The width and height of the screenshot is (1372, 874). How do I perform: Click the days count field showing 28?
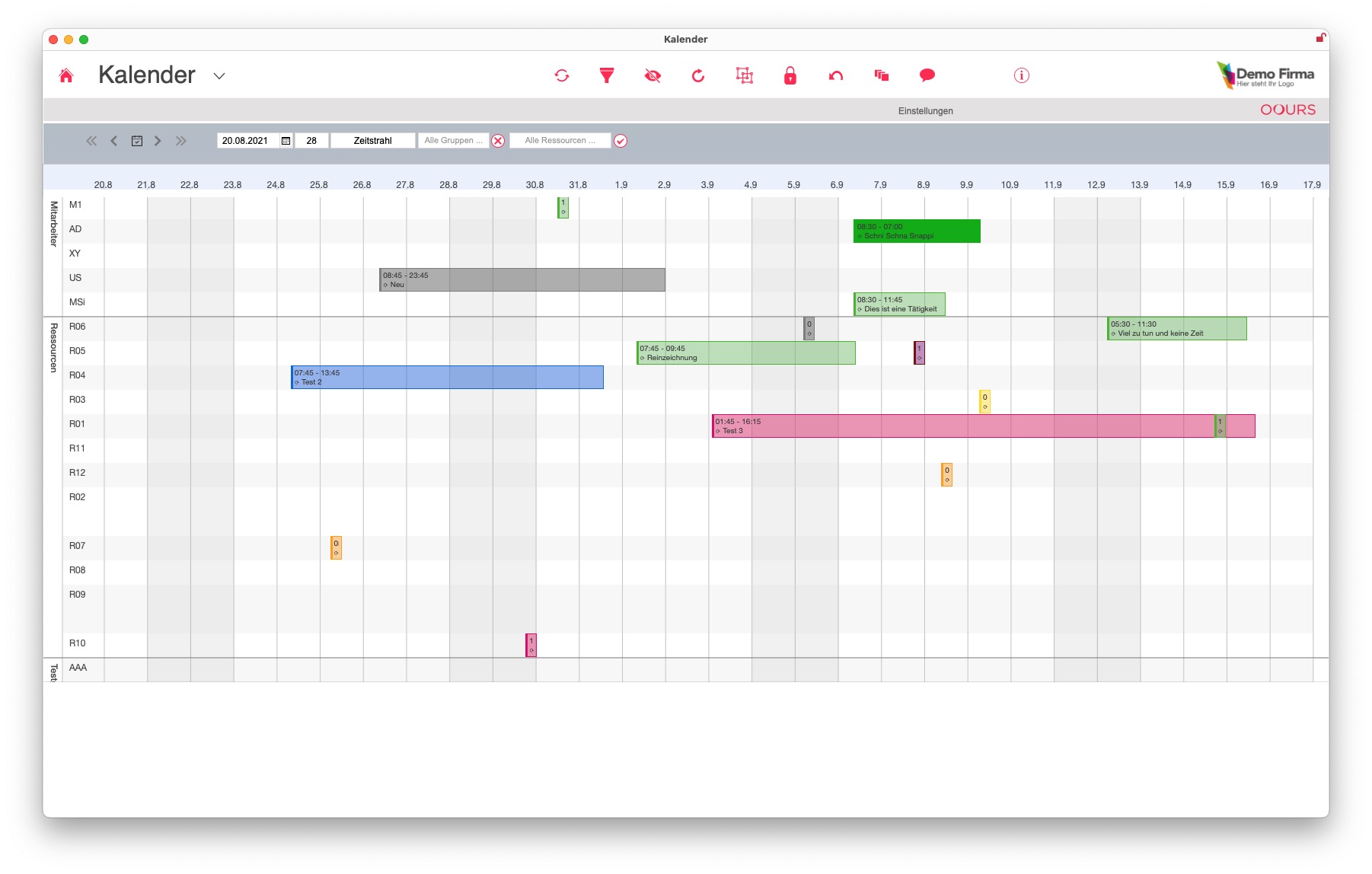311,141
